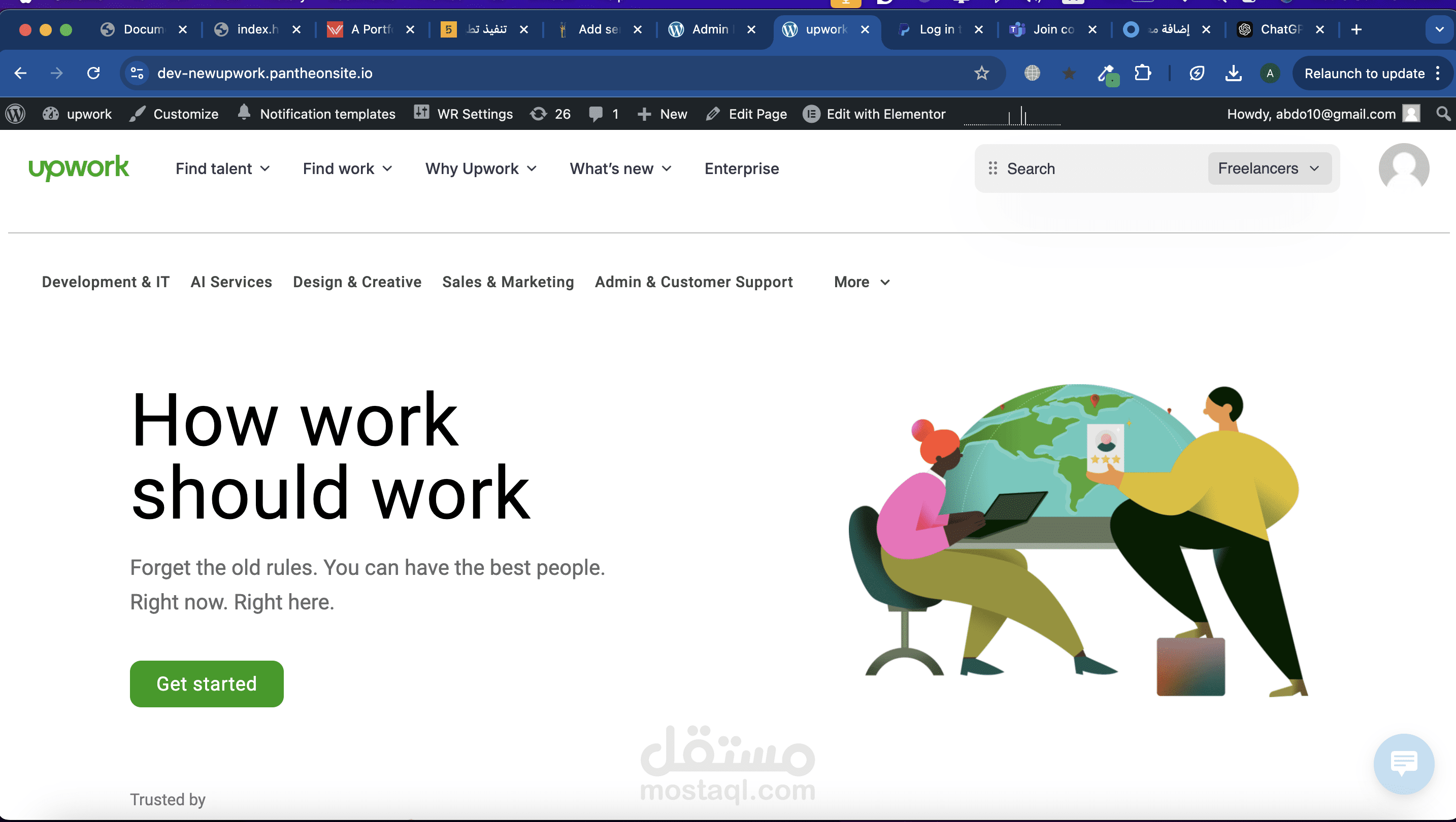
Task: Click the downloads icon in Chrome toolbar
Action: click(x=1233, y=73)
